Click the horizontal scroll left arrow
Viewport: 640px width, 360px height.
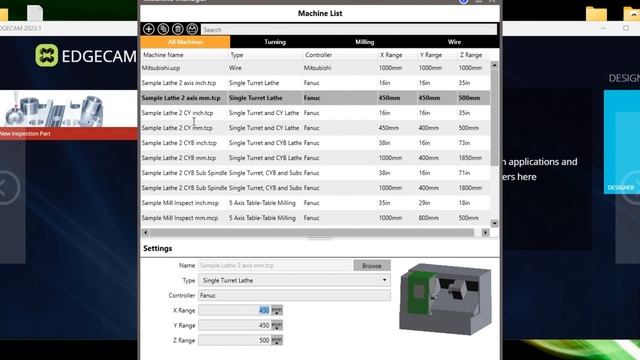pos(145,232)
